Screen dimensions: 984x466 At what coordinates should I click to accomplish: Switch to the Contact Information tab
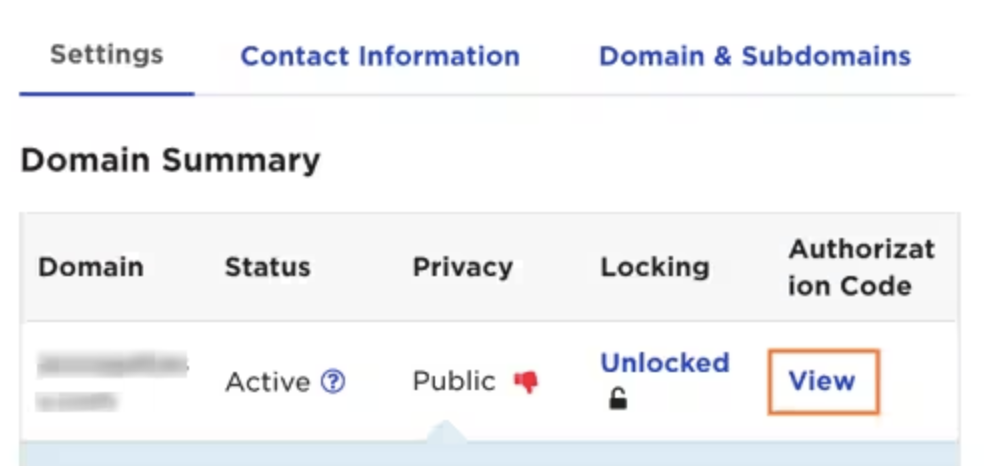click(380, 56)
